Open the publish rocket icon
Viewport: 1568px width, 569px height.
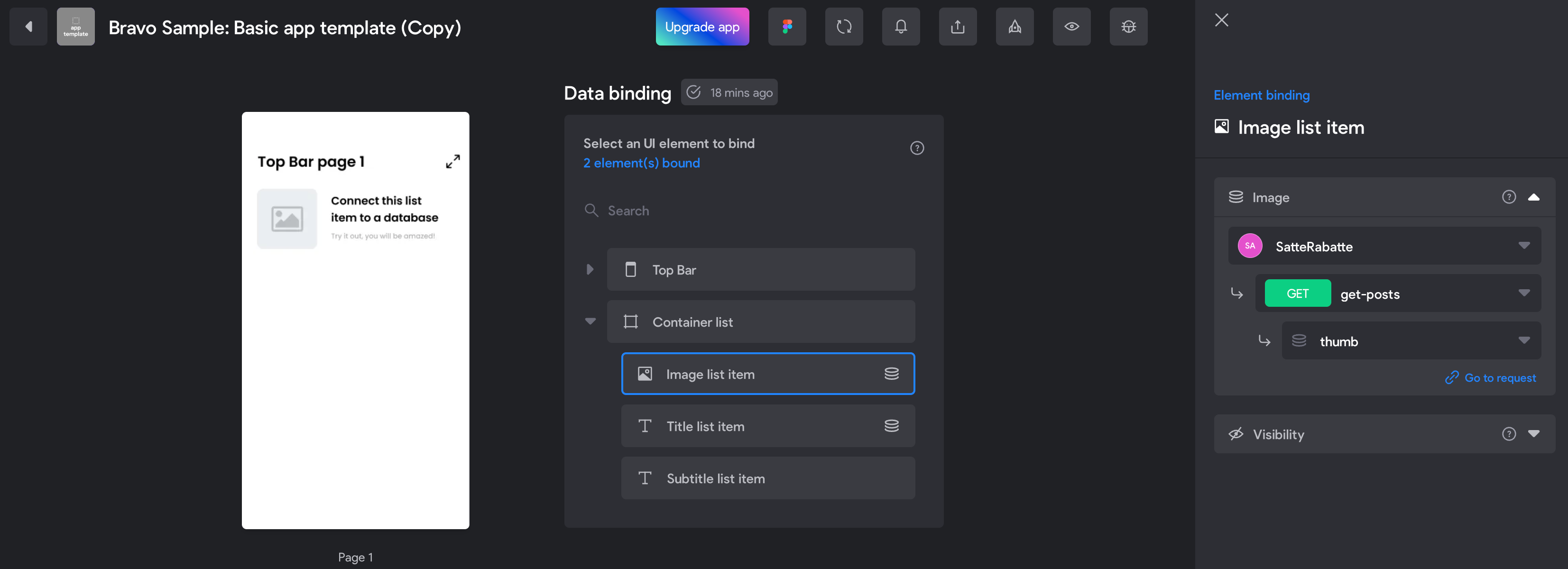pos(1014,27)
